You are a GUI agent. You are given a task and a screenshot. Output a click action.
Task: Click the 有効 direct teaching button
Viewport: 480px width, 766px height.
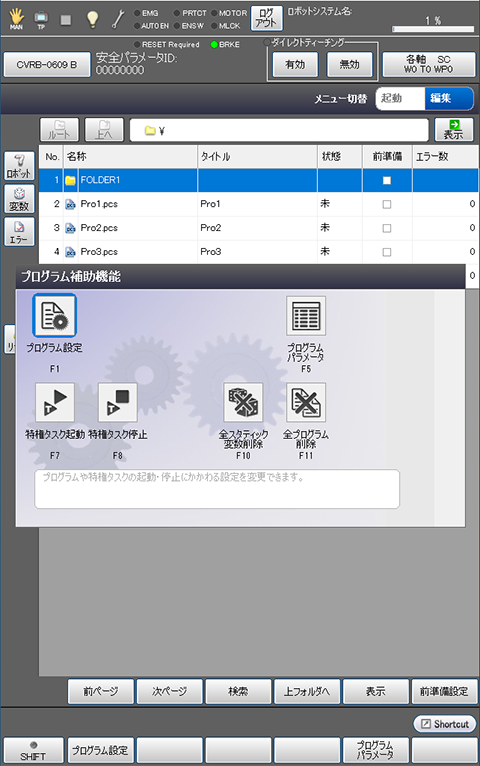click(295, 64)
